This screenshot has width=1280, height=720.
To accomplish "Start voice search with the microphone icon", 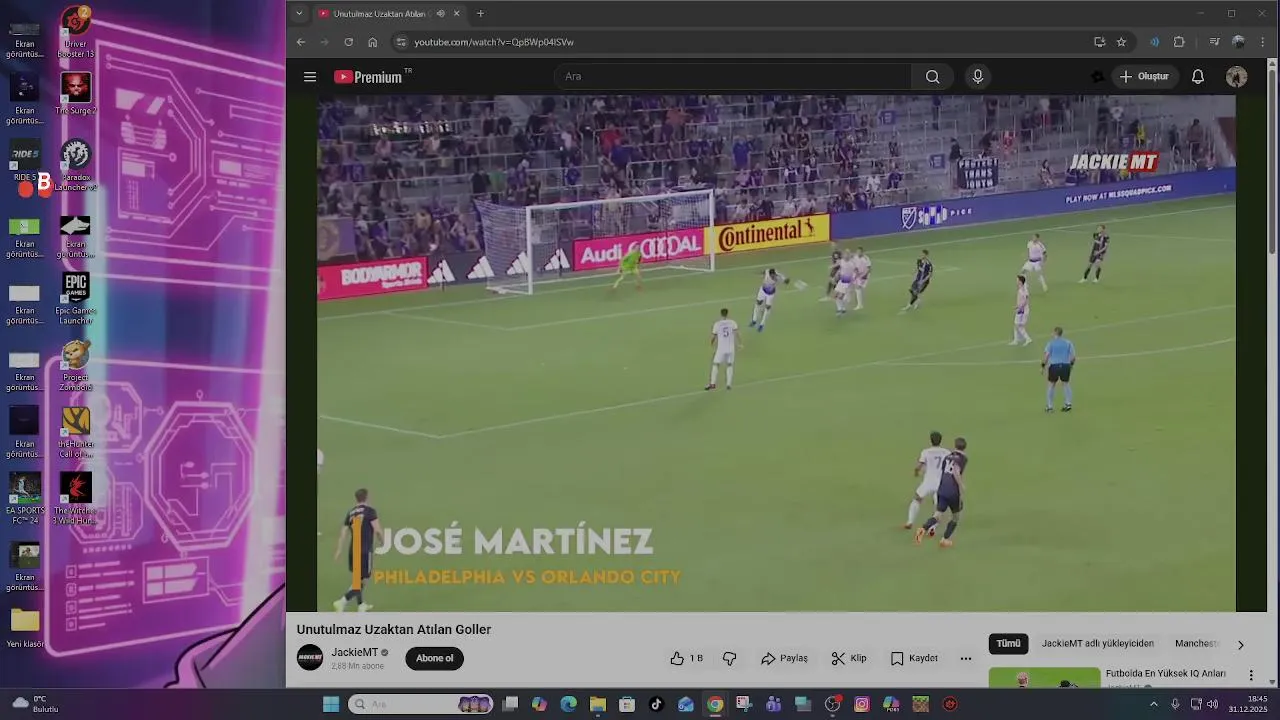I will click(x=978, y=77).
